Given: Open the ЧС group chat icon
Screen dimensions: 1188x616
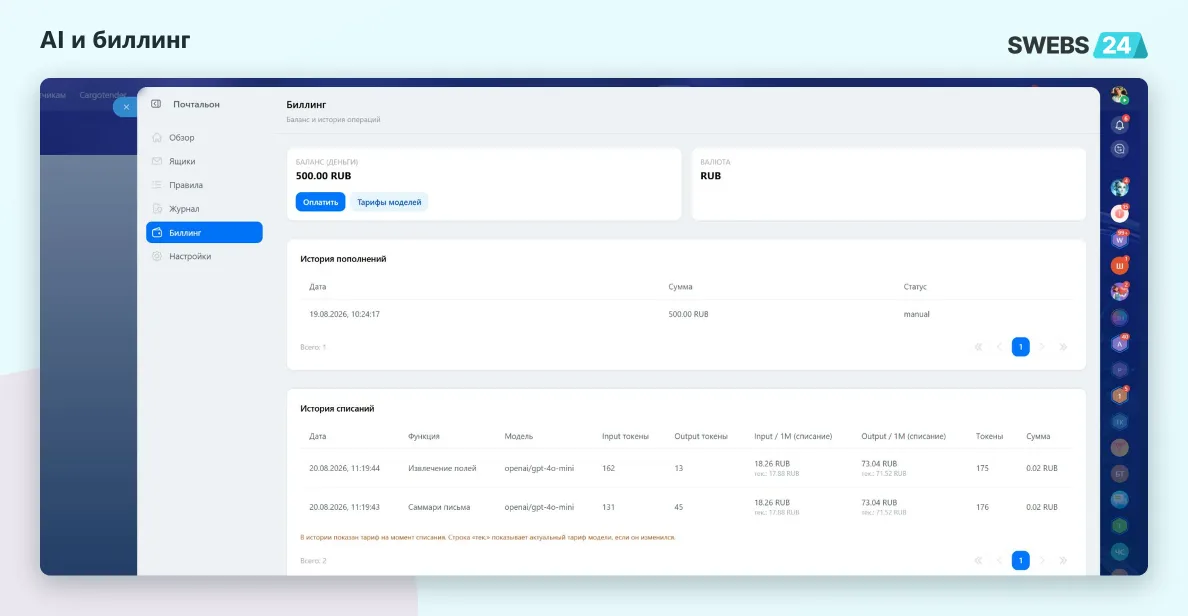Looking at the screenshot, I should point(1119,552).
